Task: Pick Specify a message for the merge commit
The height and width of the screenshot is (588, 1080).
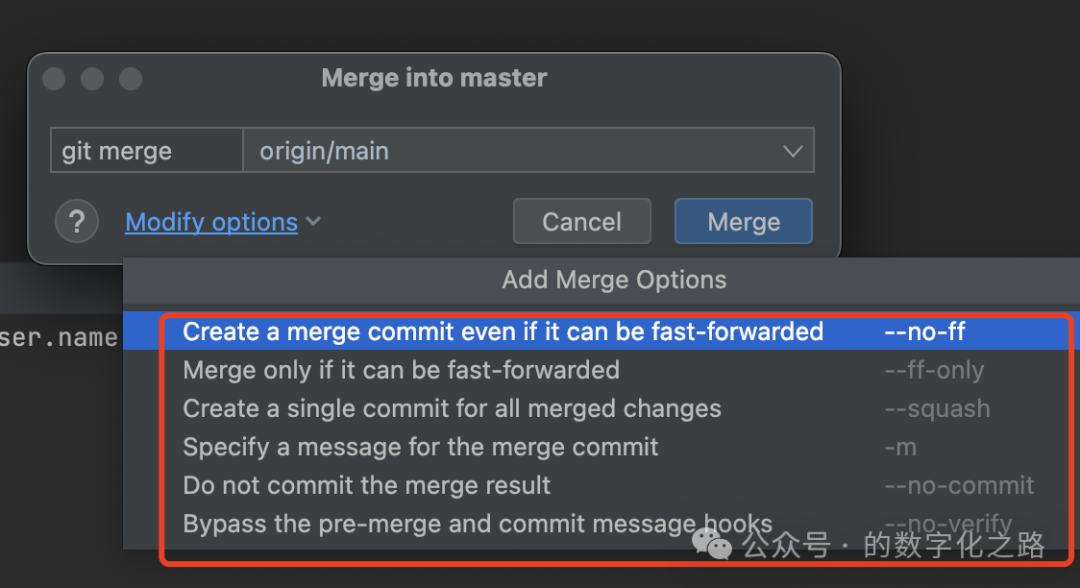Action: (420, 447)
